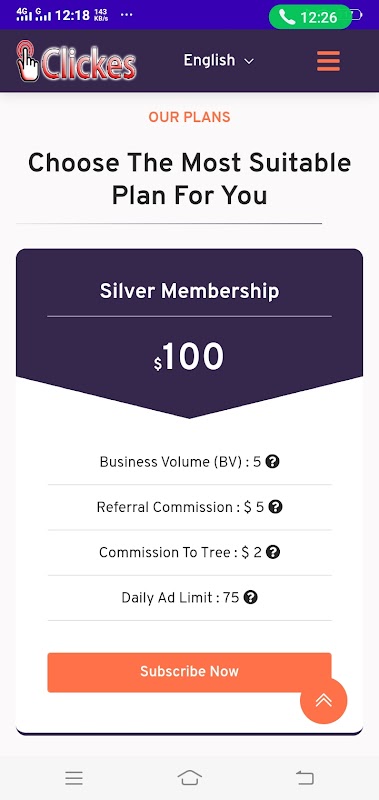
Task: Tap the green ongoing call indicator
Action: pyautogui.click(x=310, y=17)
